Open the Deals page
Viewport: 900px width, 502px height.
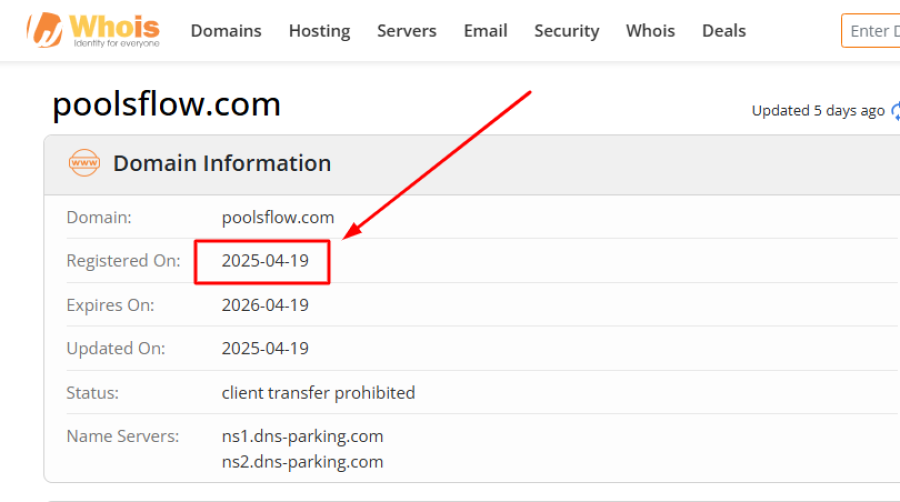click(x=723, y=31)
